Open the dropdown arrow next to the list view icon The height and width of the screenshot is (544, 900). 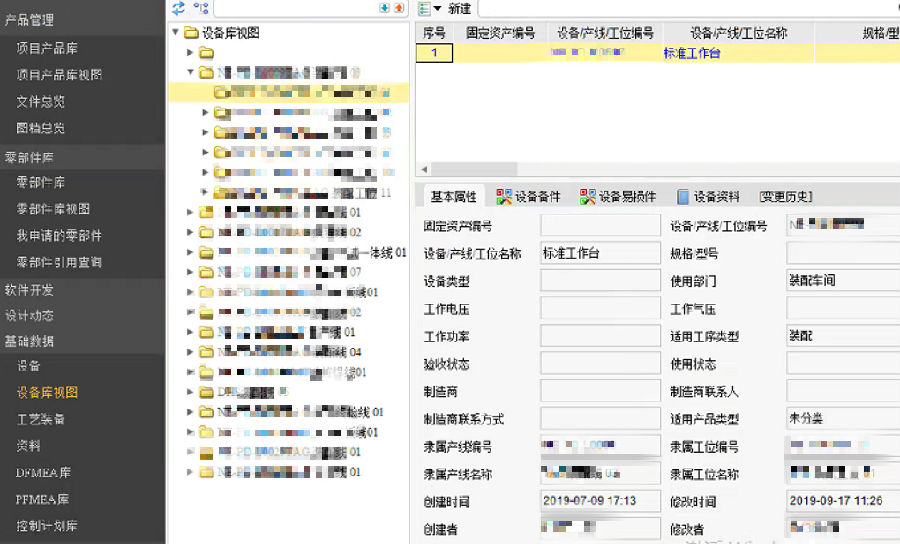pos(437,9)
